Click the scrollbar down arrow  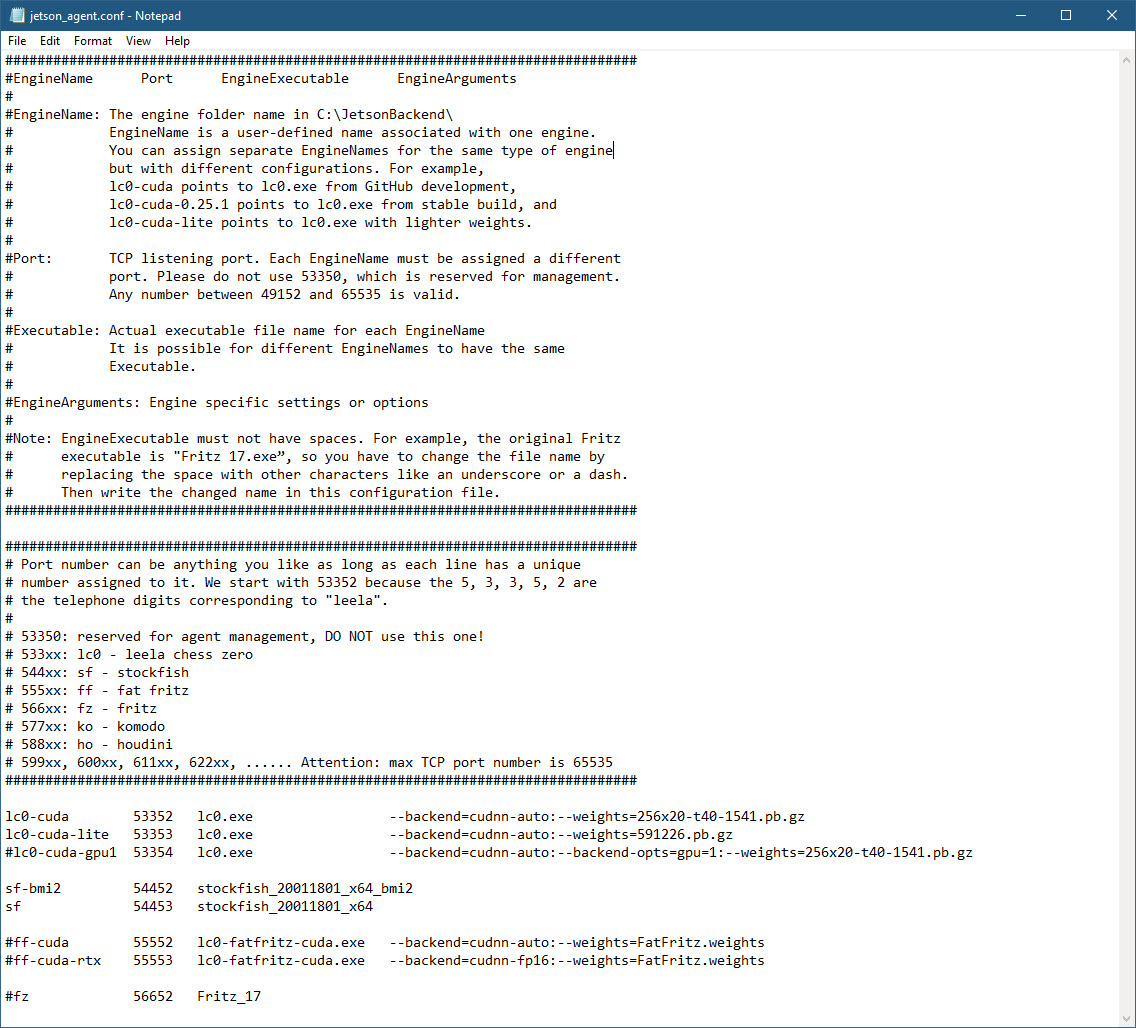pyautogui.click(x=1126, y=1018)
